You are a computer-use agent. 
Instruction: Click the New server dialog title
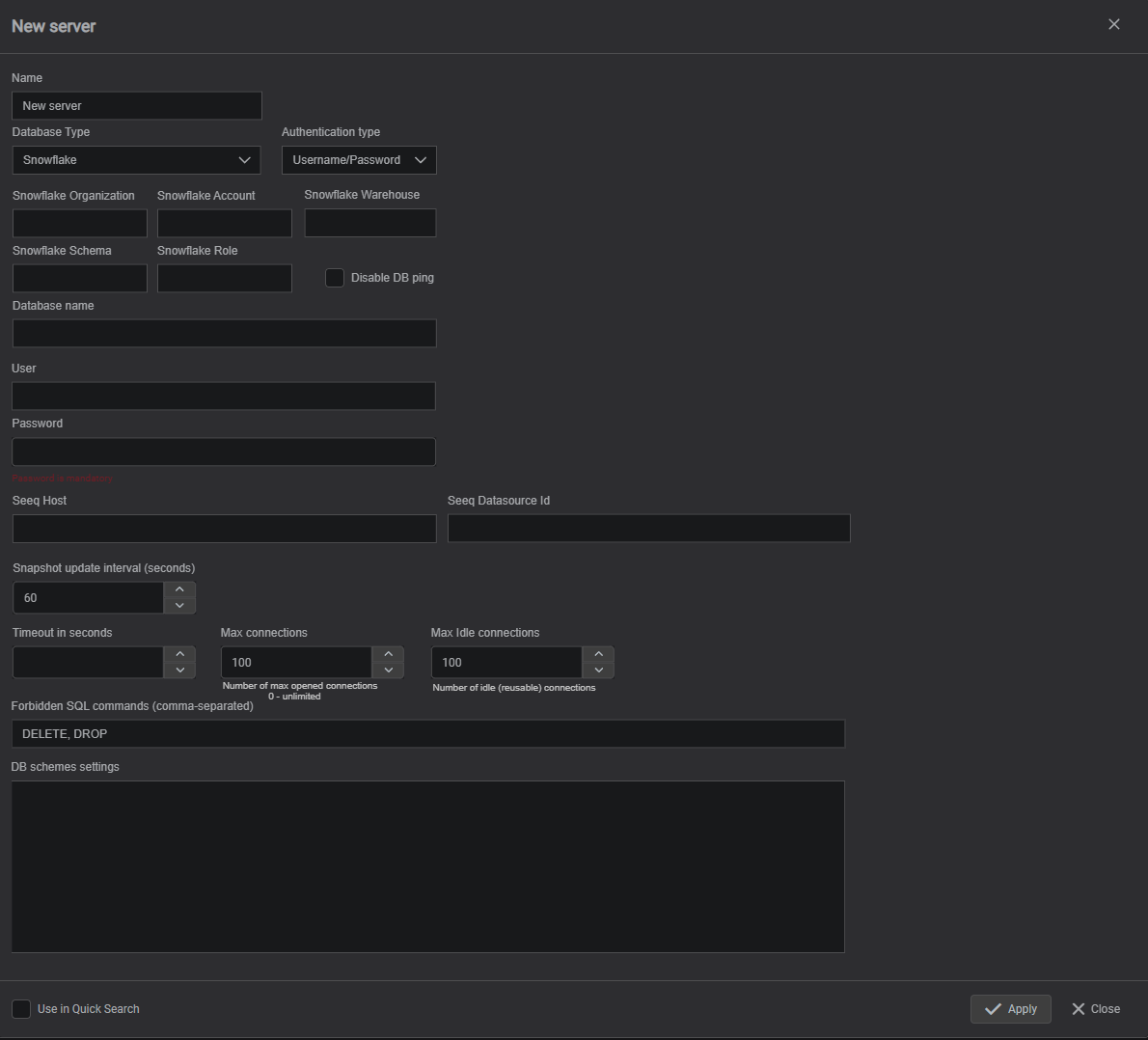coord(53,26)
